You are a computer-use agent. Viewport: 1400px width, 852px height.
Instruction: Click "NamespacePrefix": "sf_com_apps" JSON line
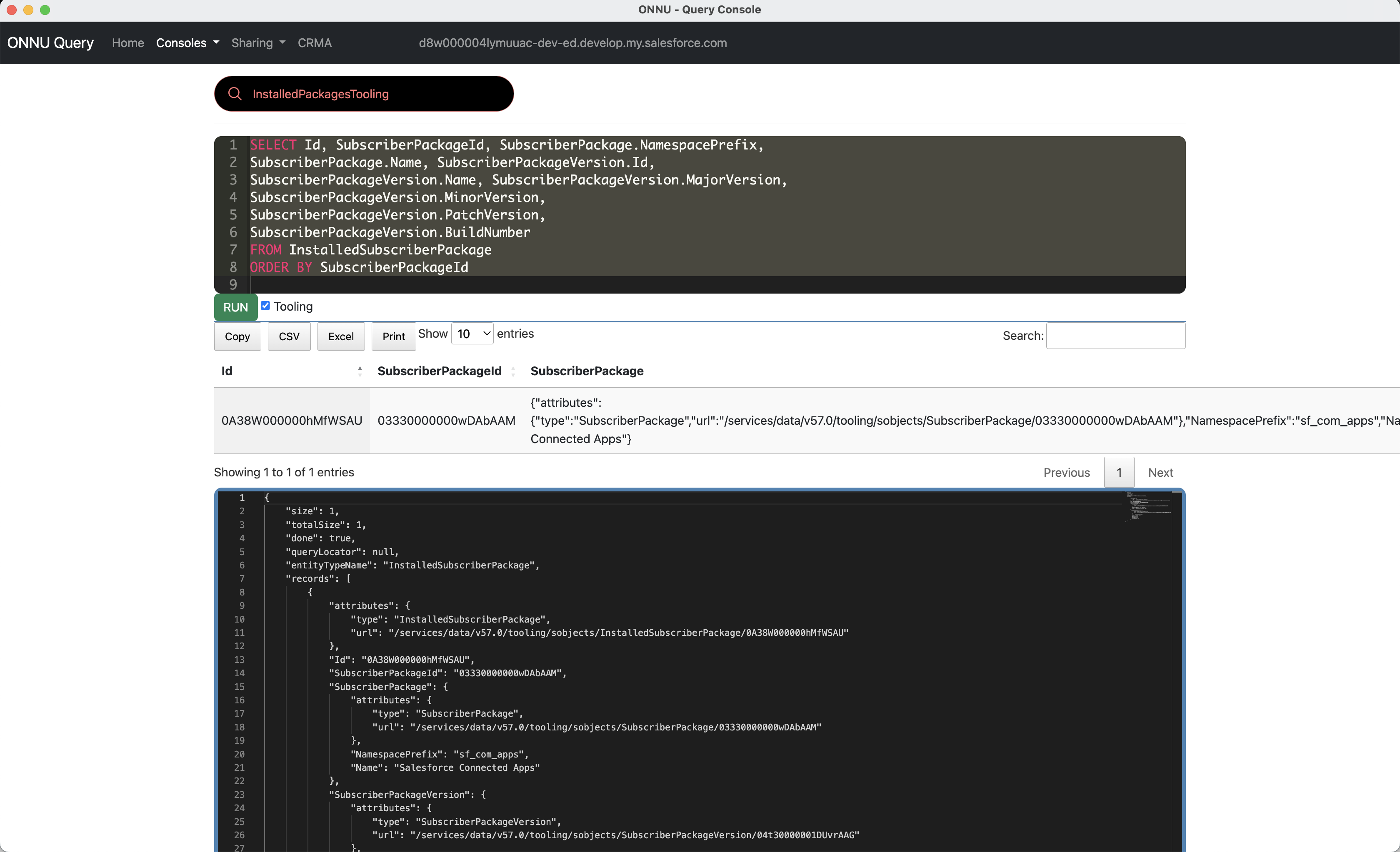tap(439, 754)
